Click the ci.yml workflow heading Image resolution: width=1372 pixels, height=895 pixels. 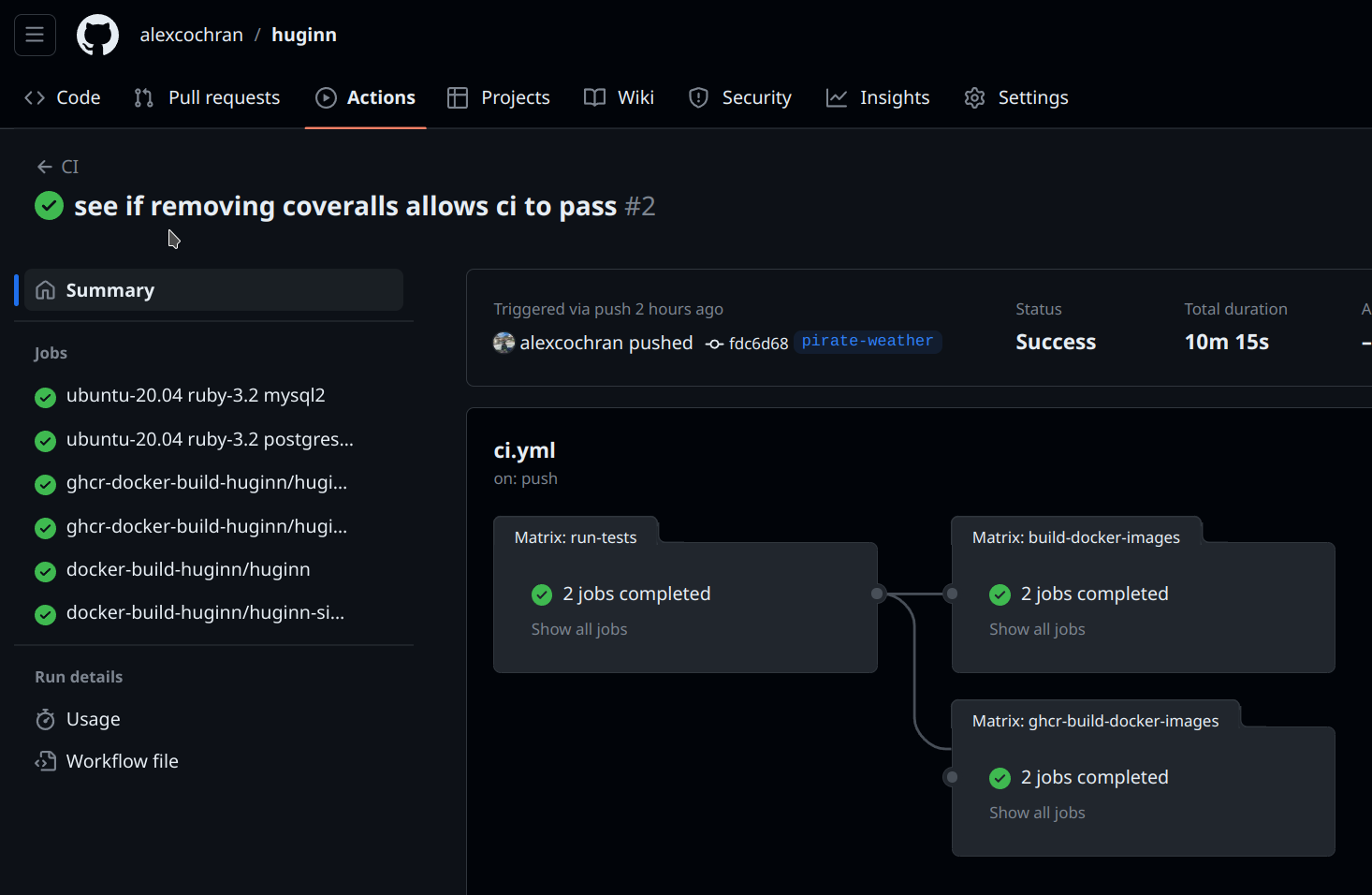(524, 450)
